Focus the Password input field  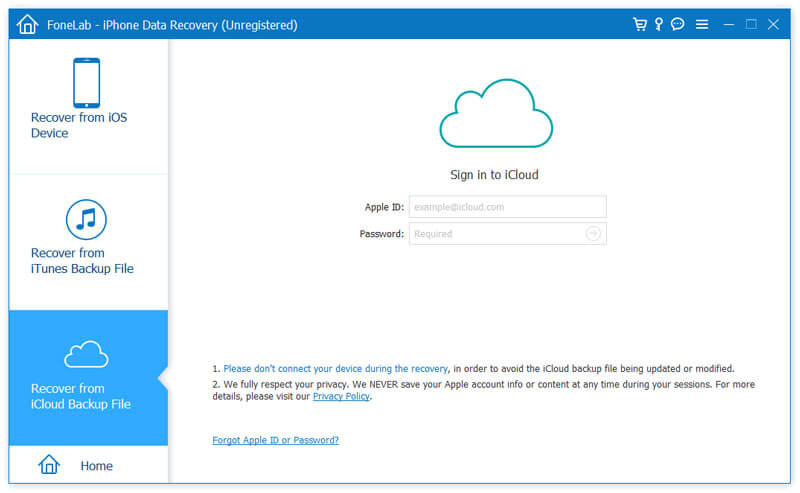click(508, 234)
